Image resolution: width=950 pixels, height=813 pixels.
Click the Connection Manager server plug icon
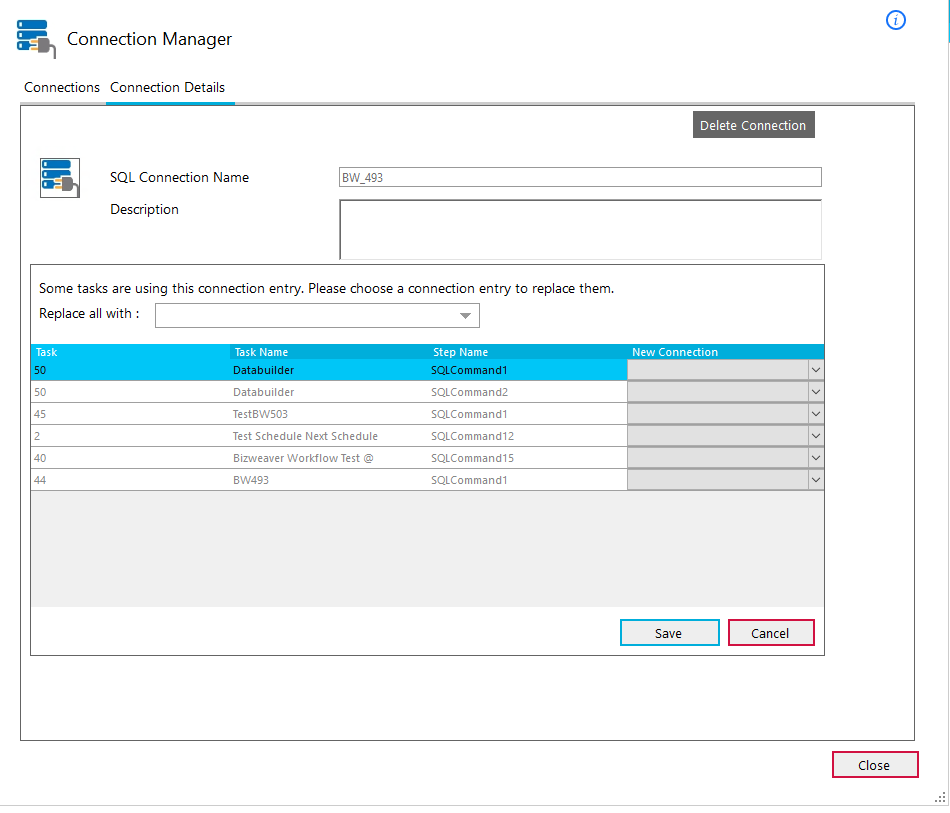coord(36,39)
